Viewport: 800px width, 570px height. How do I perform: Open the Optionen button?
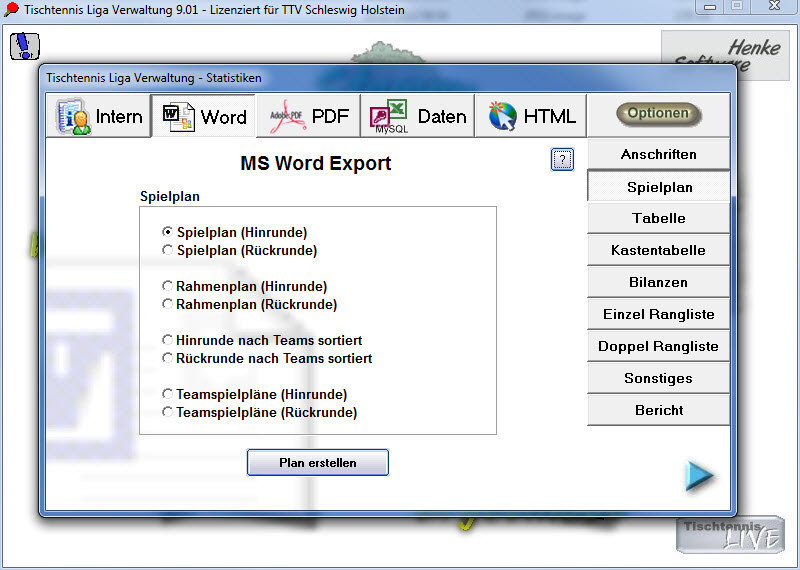tap(658, 114)
